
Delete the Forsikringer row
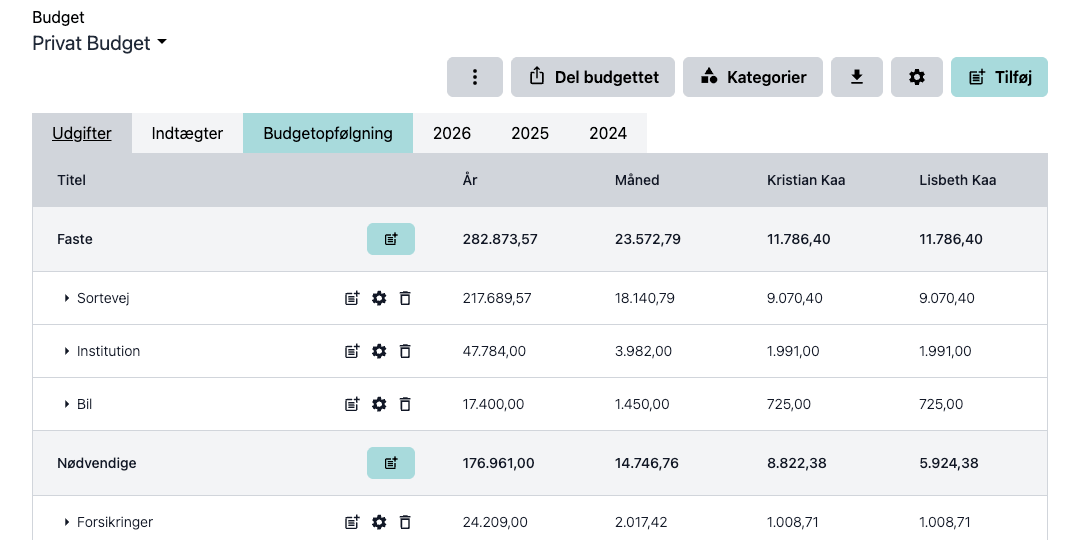tap(405, 522)
